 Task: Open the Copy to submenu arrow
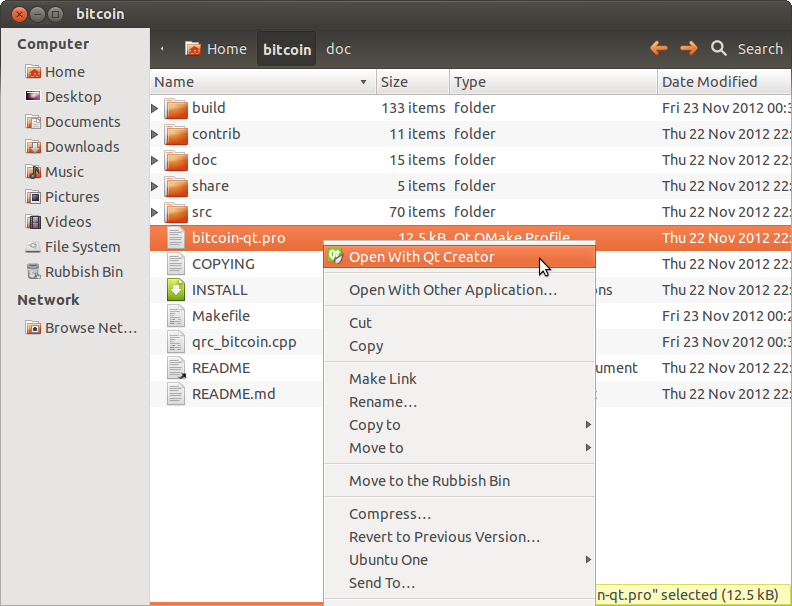588,425
